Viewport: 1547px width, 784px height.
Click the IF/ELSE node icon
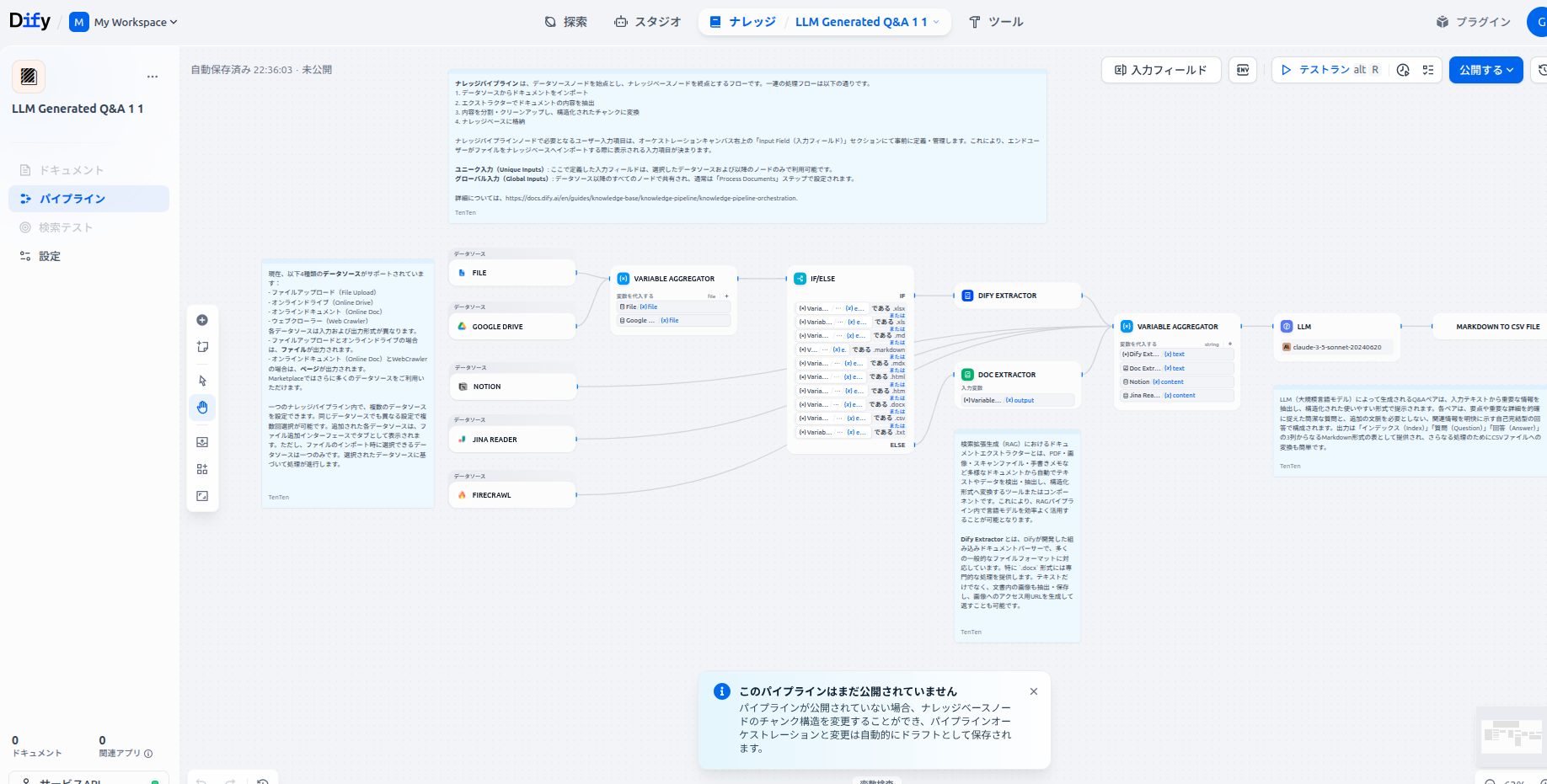pos(800,279)
